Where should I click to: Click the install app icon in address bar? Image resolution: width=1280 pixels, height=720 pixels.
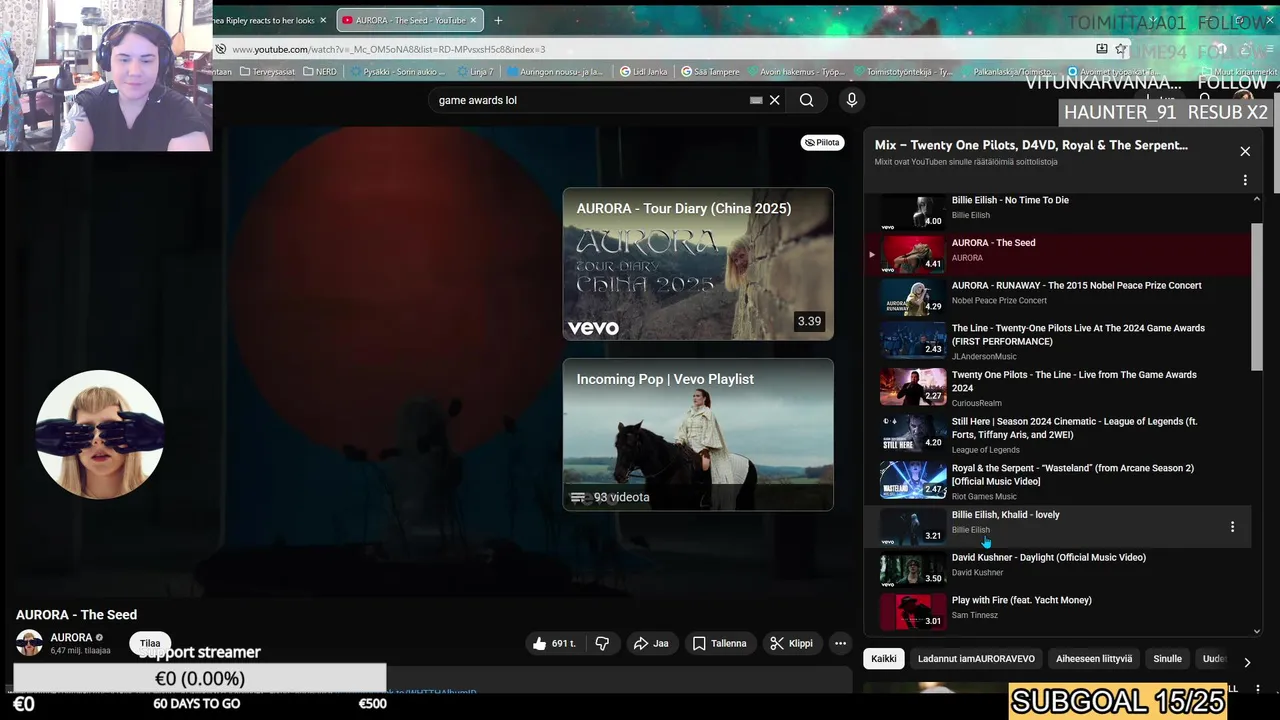[x=1101, y=49]
